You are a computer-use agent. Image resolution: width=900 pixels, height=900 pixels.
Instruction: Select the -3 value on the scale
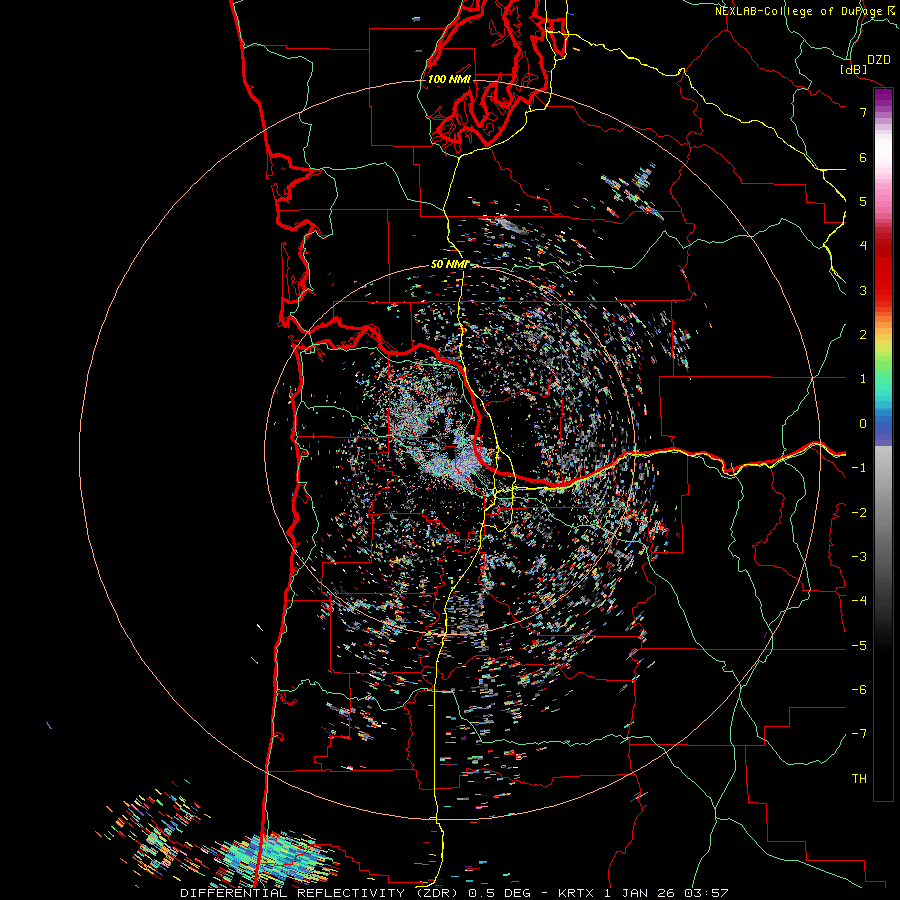[x=859, y=557]
